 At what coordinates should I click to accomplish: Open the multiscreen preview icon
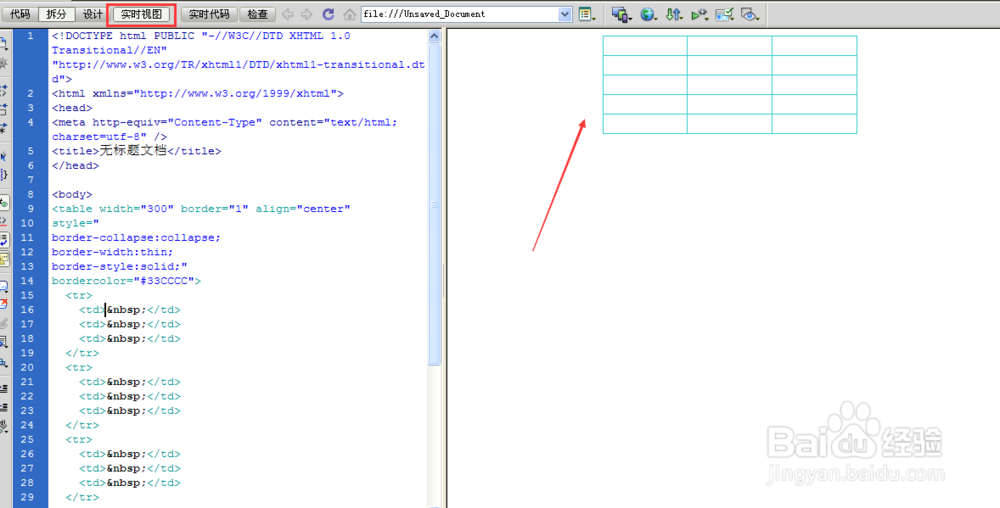click(x=621, y=14)
